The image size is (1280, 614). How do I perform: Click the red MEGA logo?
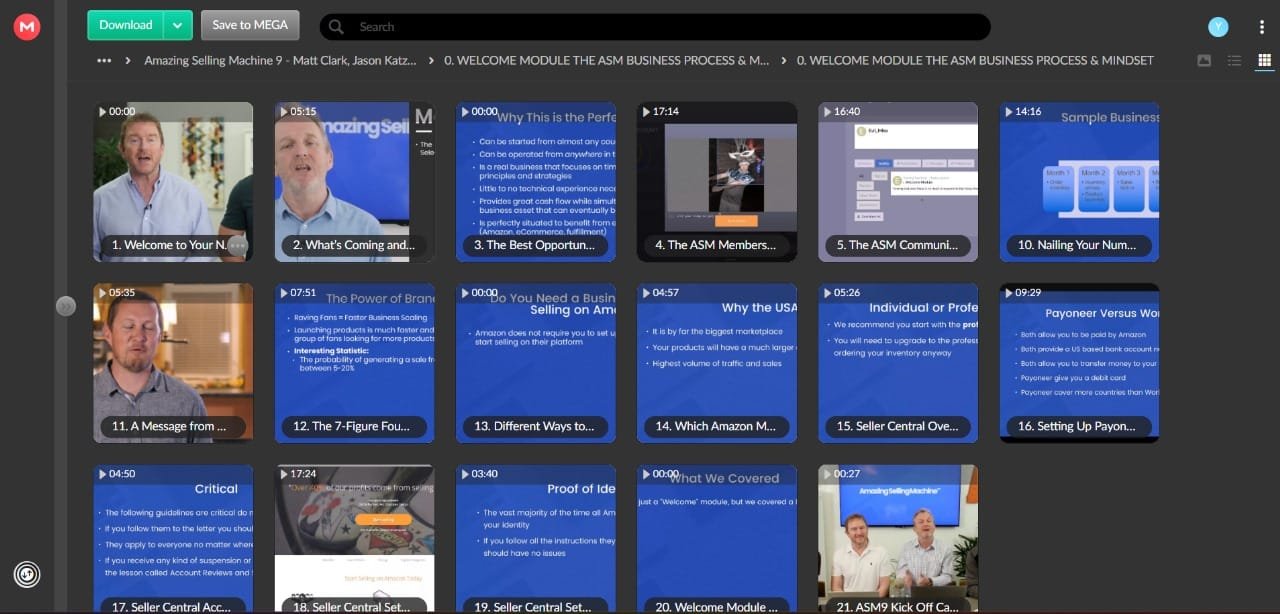27,27
